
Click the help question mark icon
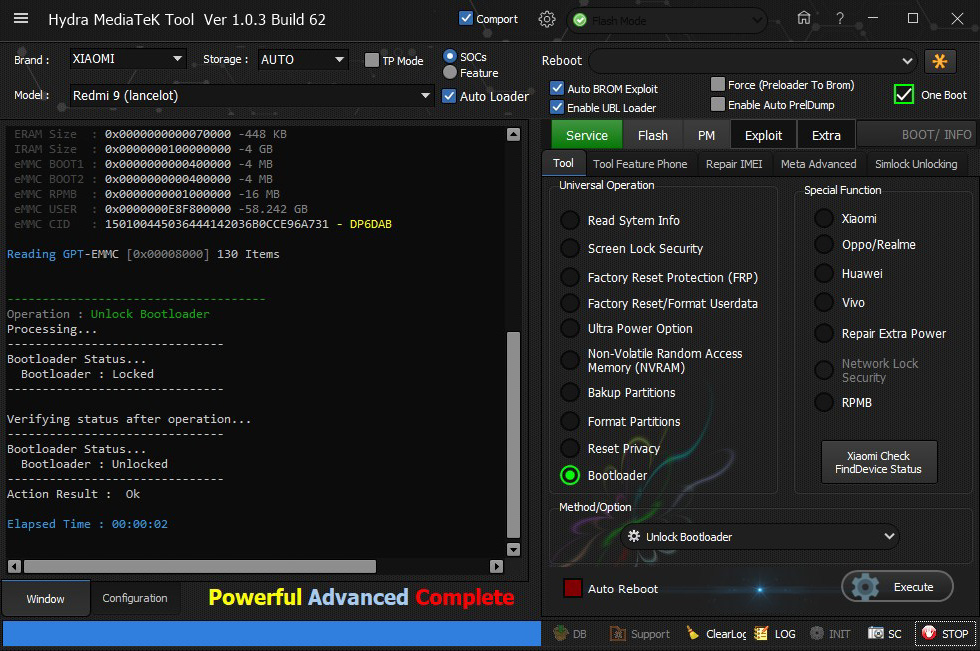(x=840, y=19)
